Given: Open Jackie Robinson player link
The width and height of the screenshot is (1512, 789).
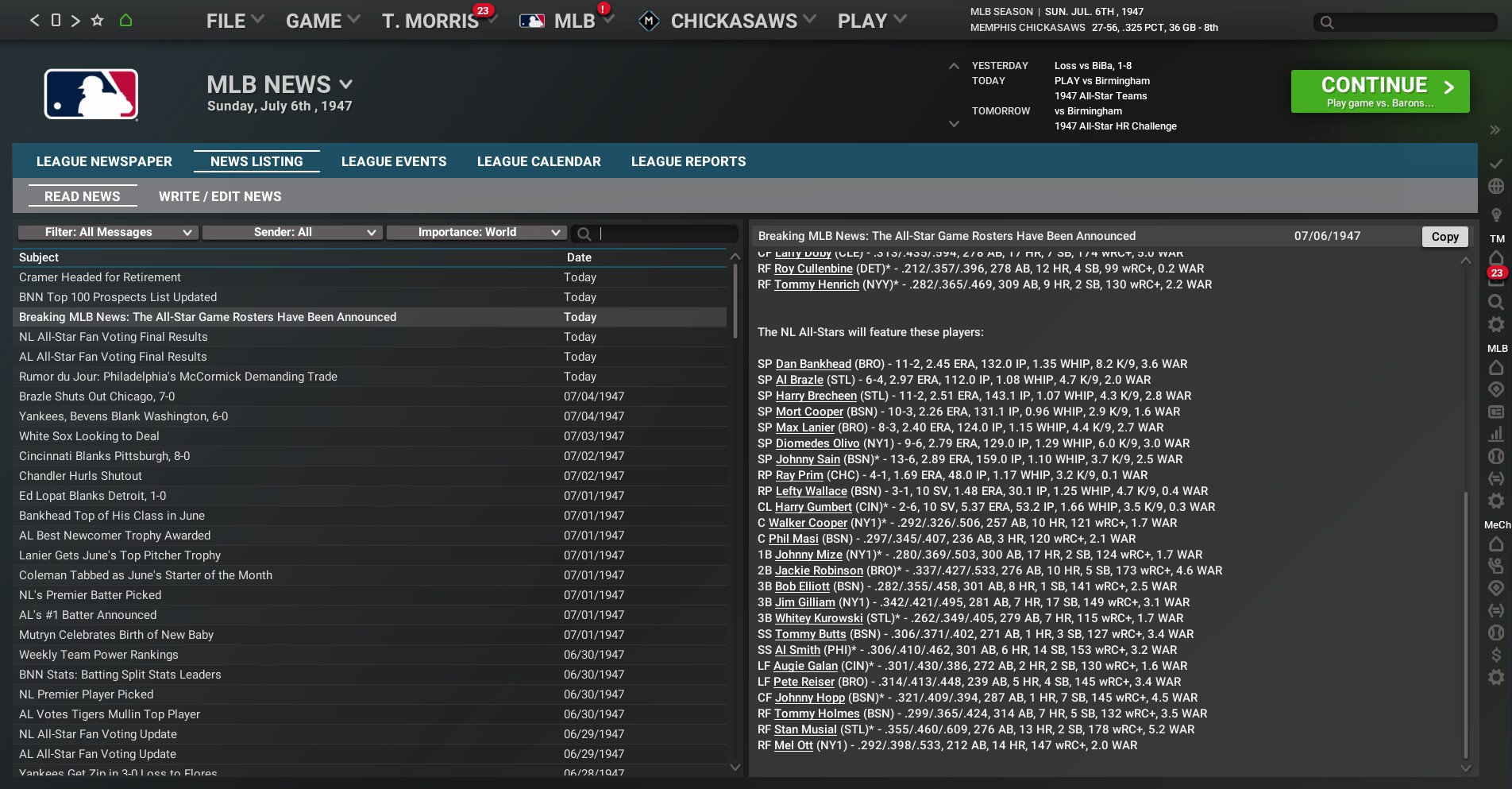Looking at the screenshot, I should [x=820, y=570].
